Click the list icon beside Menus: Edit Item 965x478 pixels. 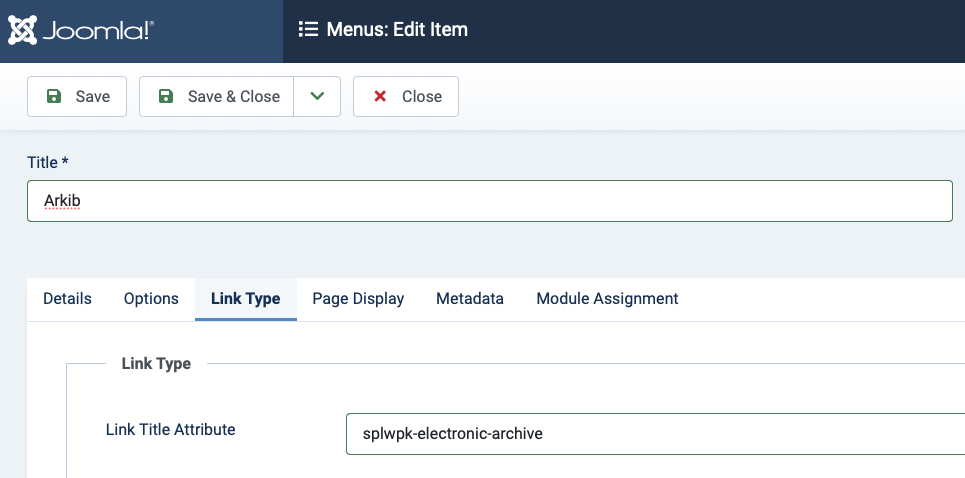click(x=308, y=30)
